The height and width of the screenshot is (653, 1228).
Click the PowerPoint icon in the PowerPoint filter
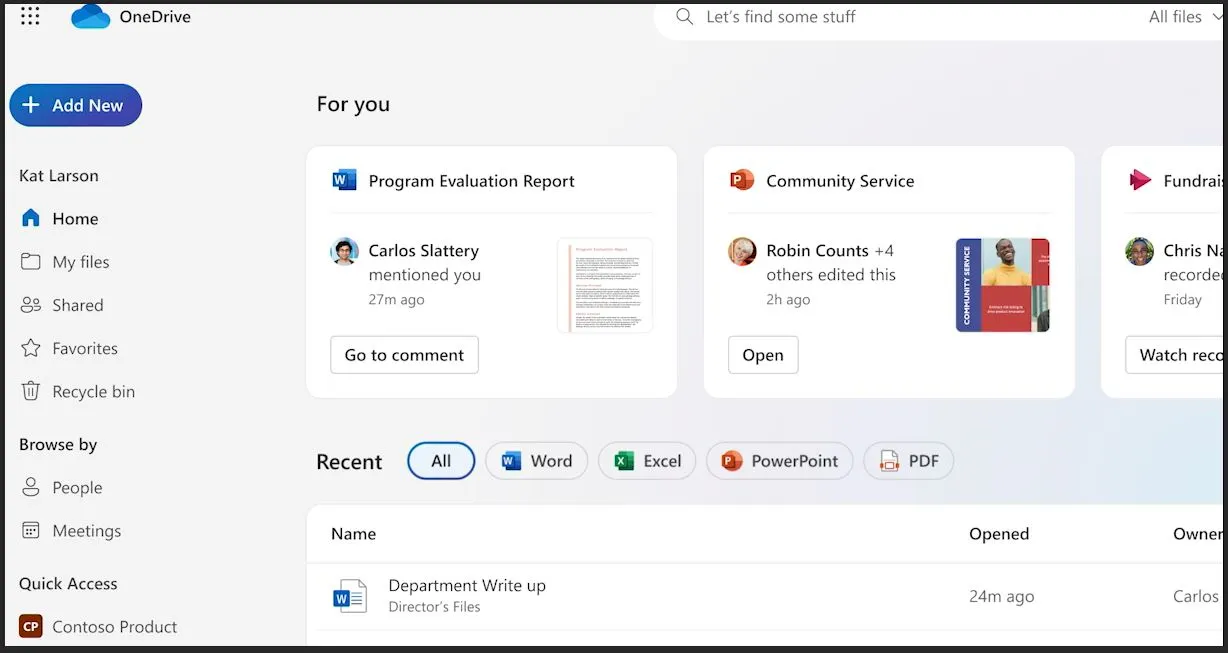click(732, 461)
